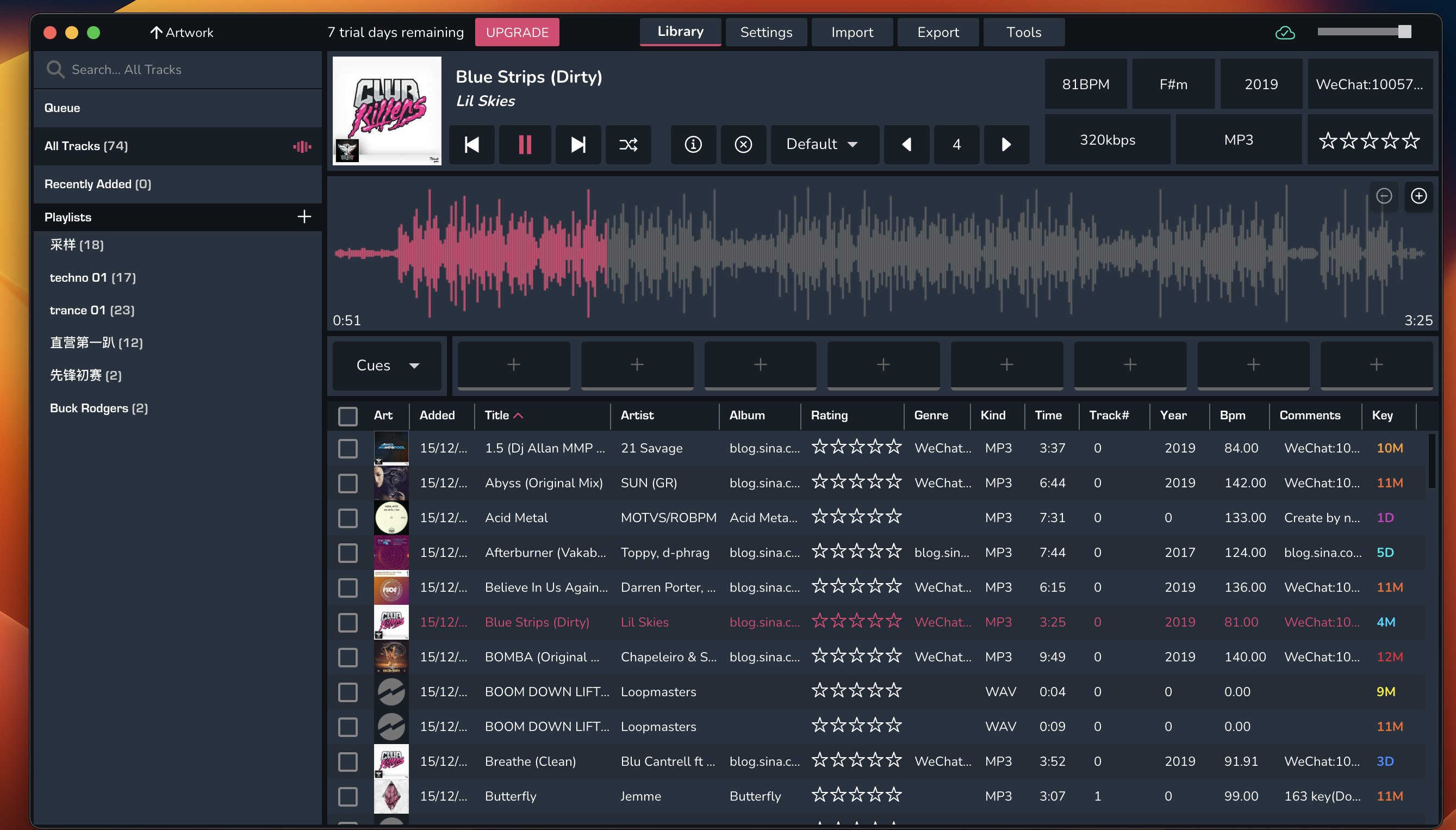Image resolution: width=1456 pixels, height=830 pixels.
Task: Add a cue in the second cue slot
Action: [637, 365]
